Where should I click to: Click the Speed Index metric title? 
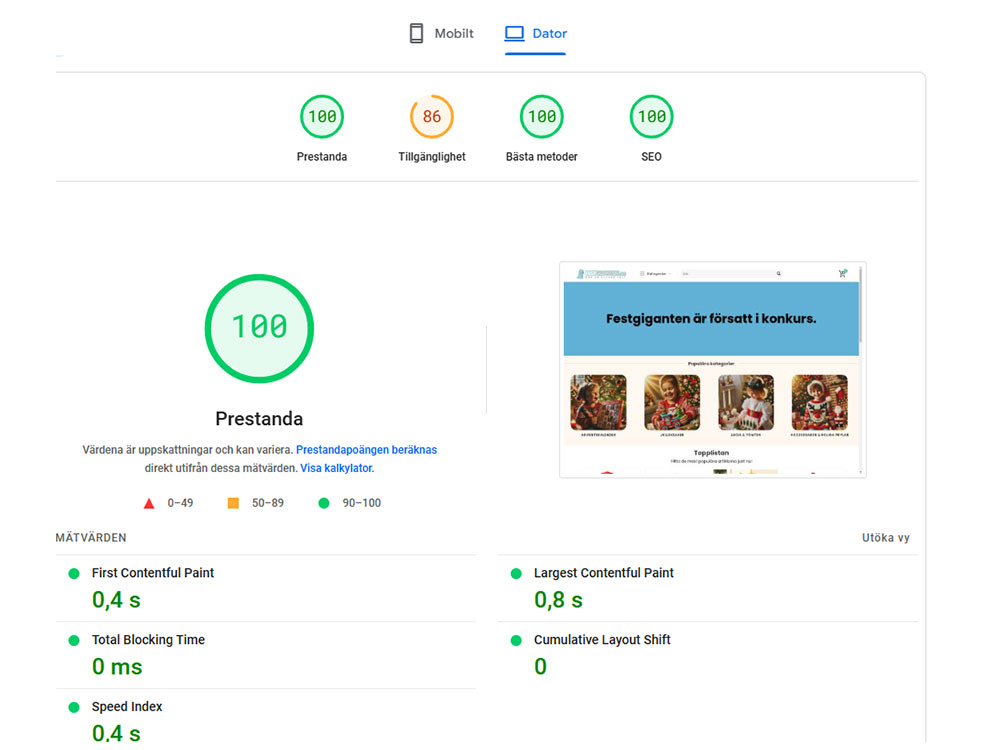127,707
